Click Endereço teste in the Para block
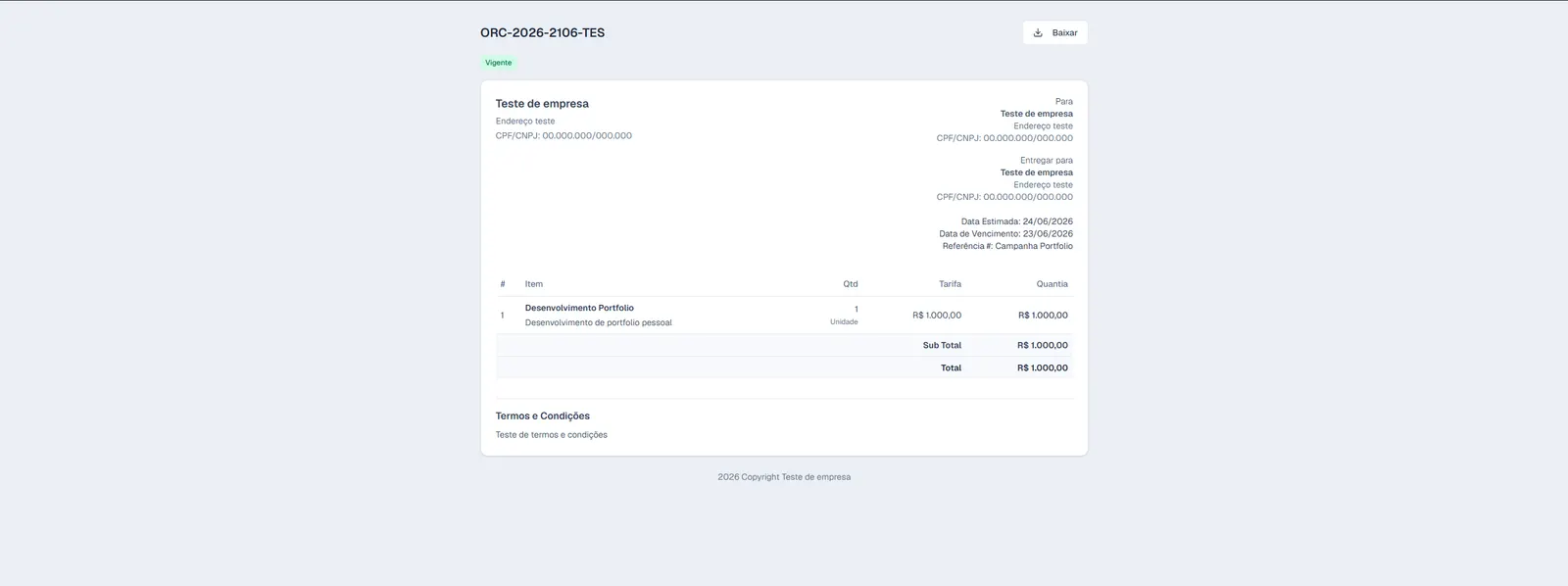Image resolution: width=1568 pixels, height=586 pixels. click(x=1043, y=126)
